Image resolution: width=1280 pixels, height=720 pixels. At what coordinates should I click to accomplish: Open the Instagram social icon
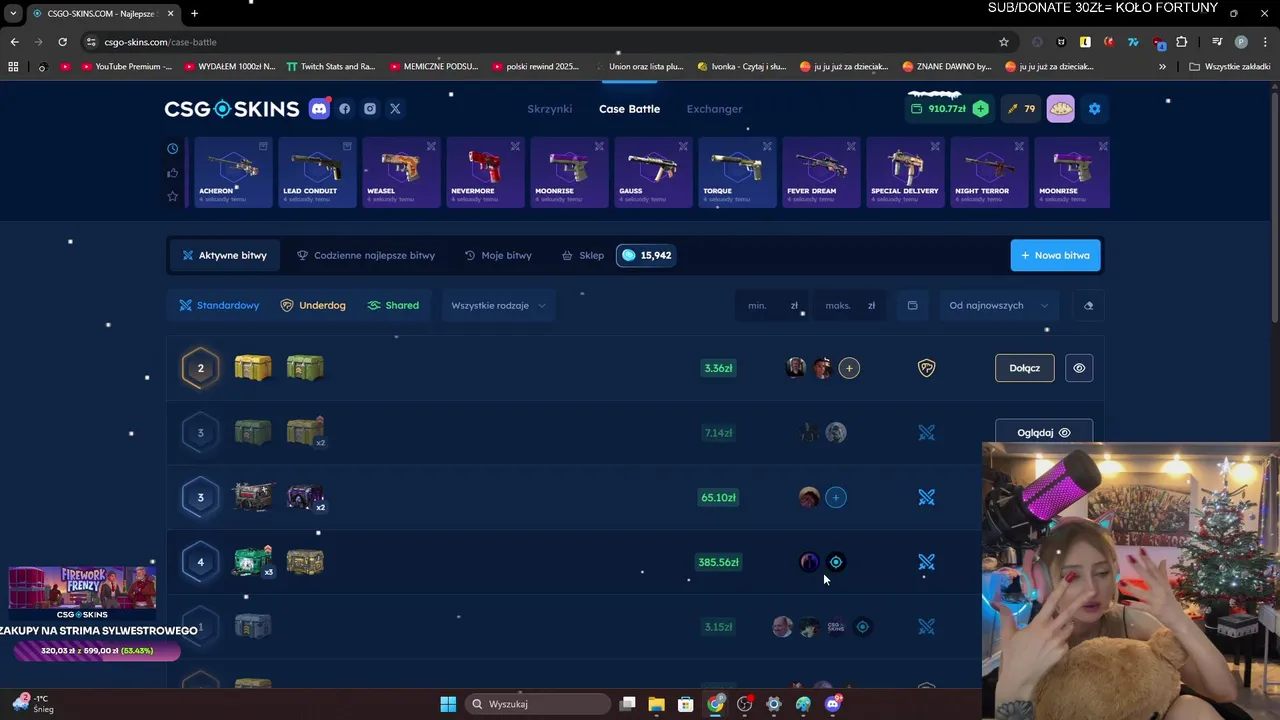370,109
